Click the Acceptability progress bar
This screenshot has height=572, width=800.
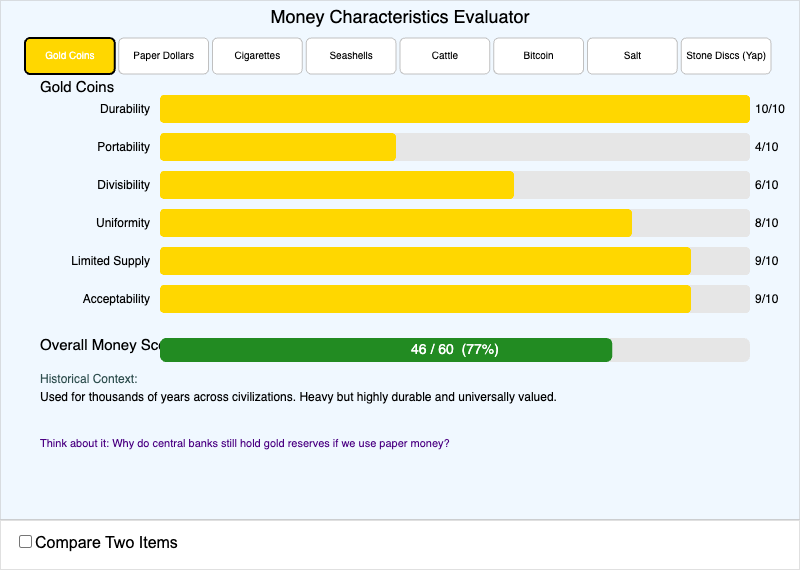455,299
